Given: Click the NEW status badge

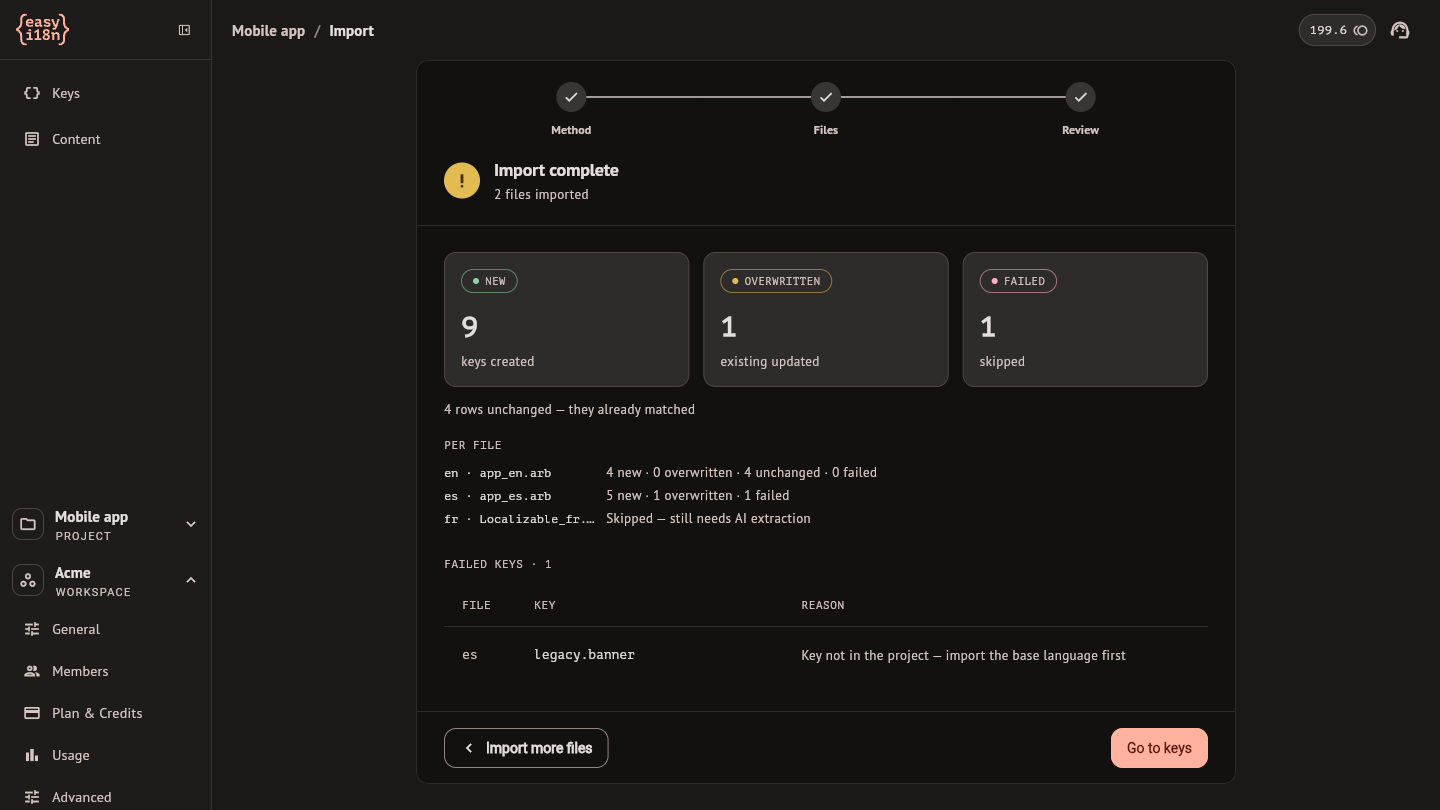Looking at the screenshot, I should (489, 281).
